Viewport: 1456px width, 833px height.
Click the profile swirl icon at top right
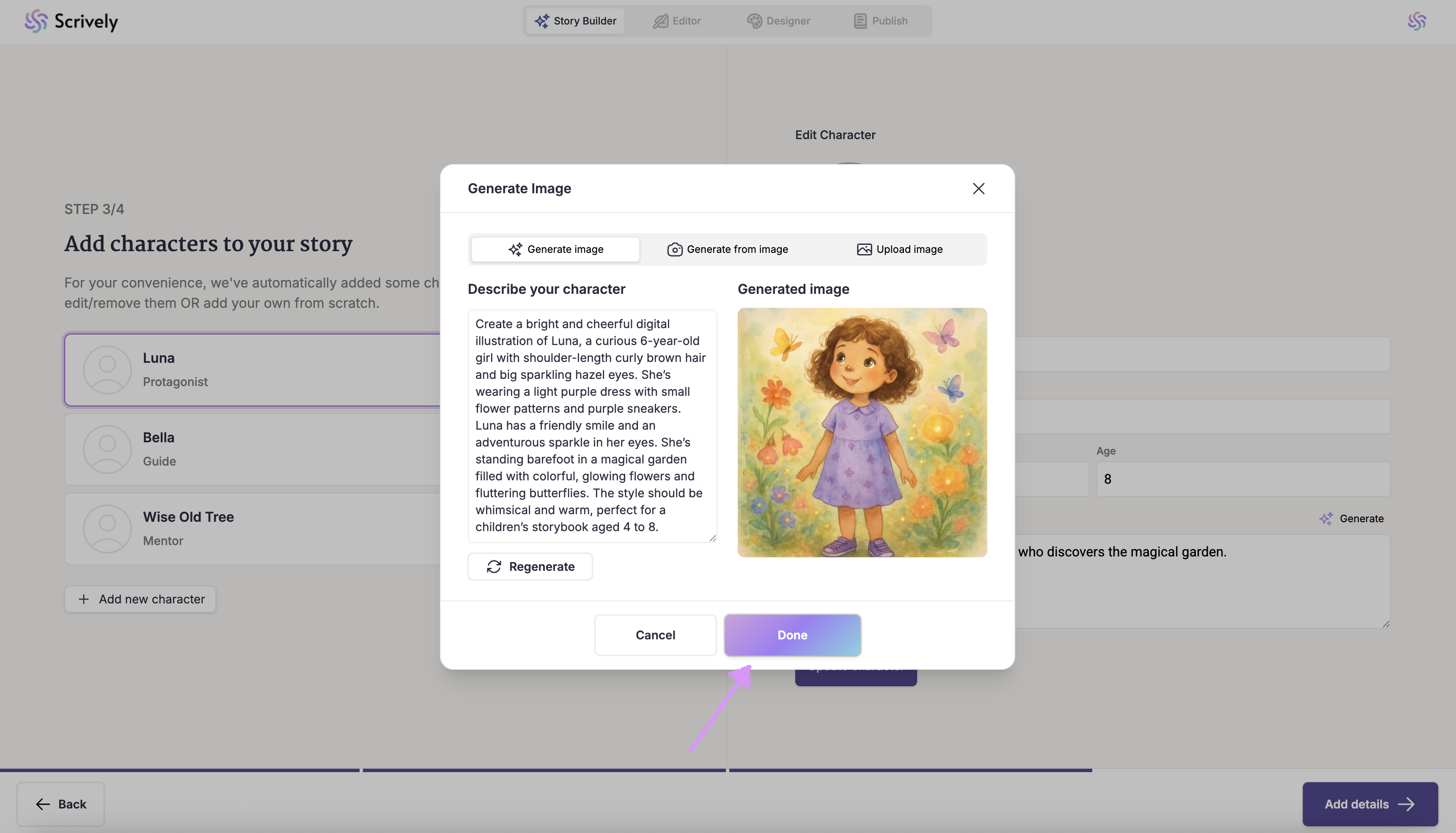click(x=1417, y=21)
